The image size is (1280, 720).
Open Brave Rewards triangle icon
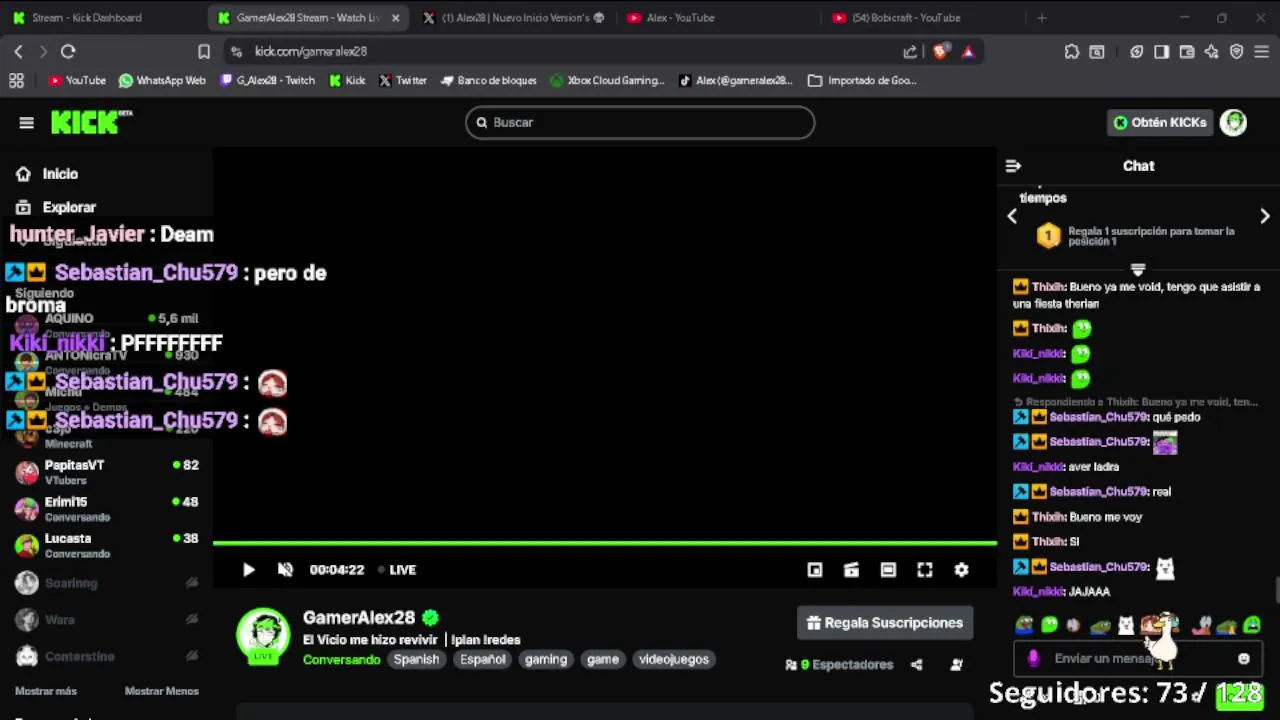click(968, 51)
